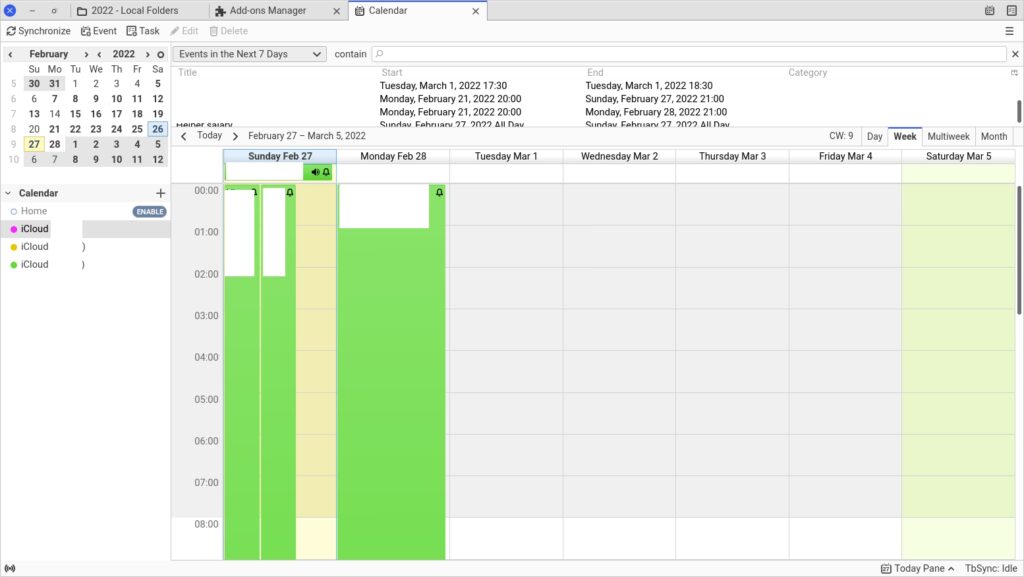
Task: Switch to the Month view tab
Action: click(x=993, y=136)
